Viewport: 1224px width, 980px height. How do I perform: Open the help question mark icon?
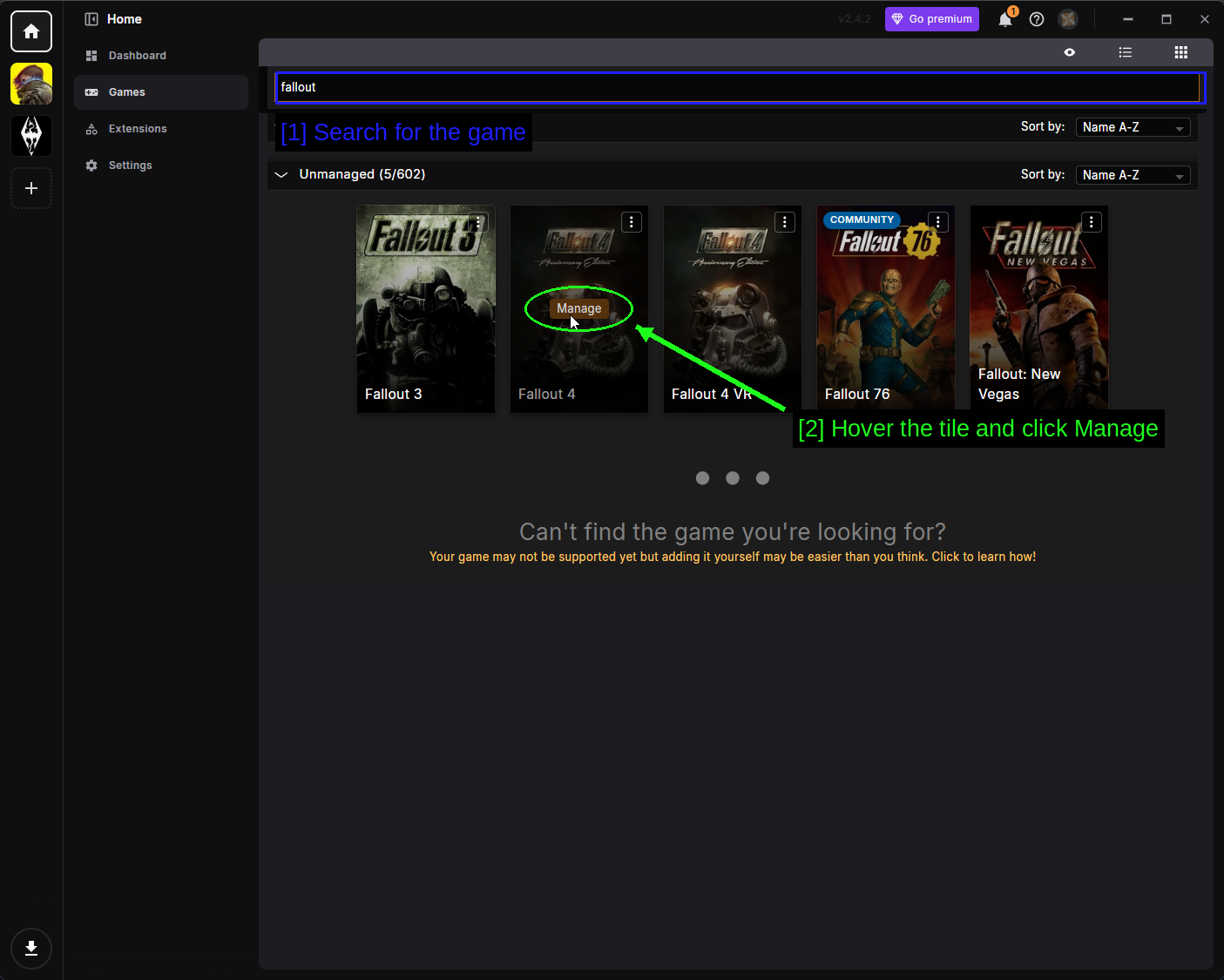(x=1037, y=19)
